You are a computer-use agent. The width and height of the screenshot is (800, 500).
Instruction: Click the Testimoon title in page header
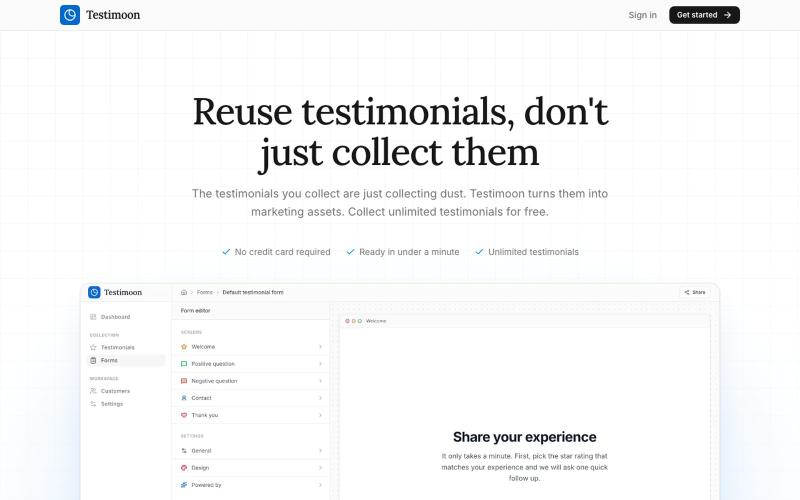pyautogui.click(x=113, y=15)
